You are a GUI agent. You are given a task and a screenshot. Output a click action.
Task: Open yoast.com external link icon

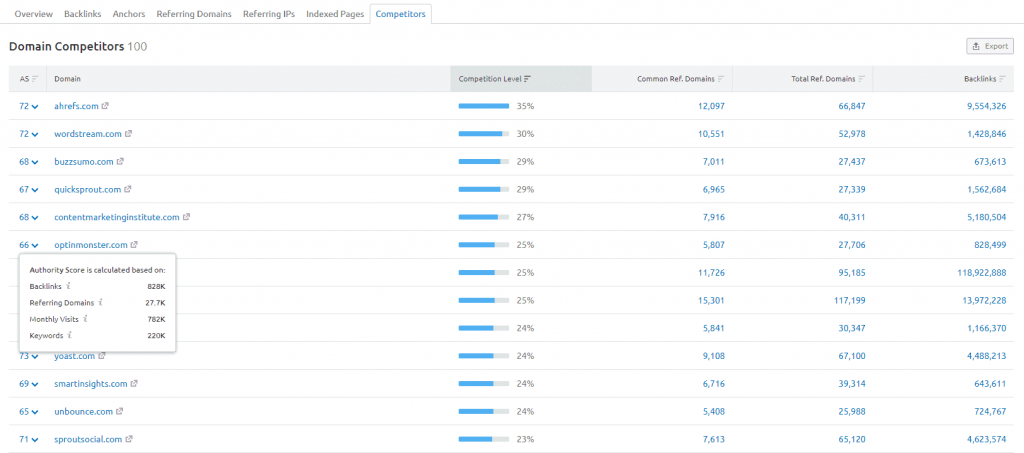tap(102, 356)
